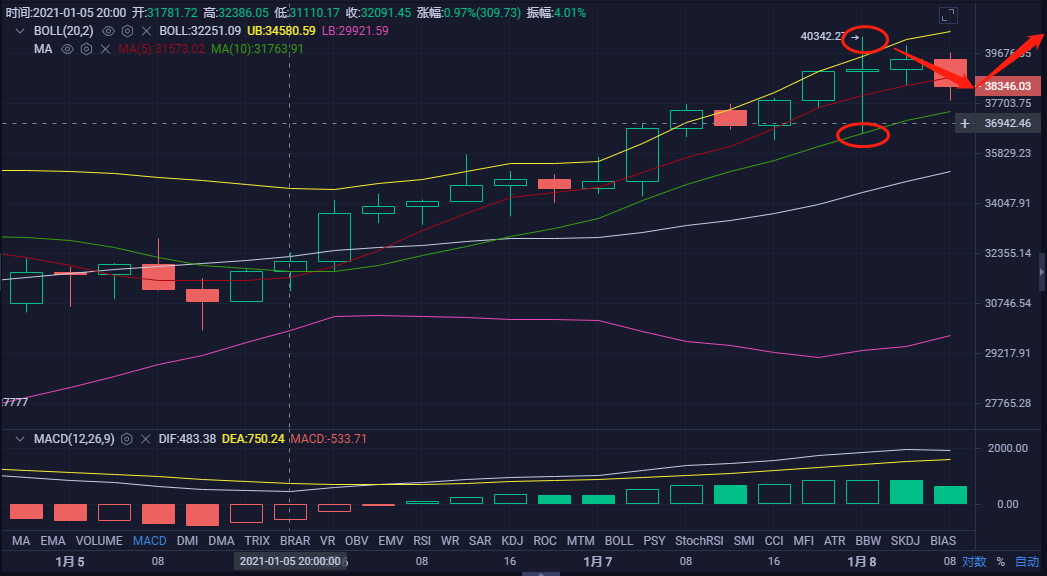Toggle 对数 logarithmic price scale
The width and height of the screenshot is (1047, 576).
(974, 561)
